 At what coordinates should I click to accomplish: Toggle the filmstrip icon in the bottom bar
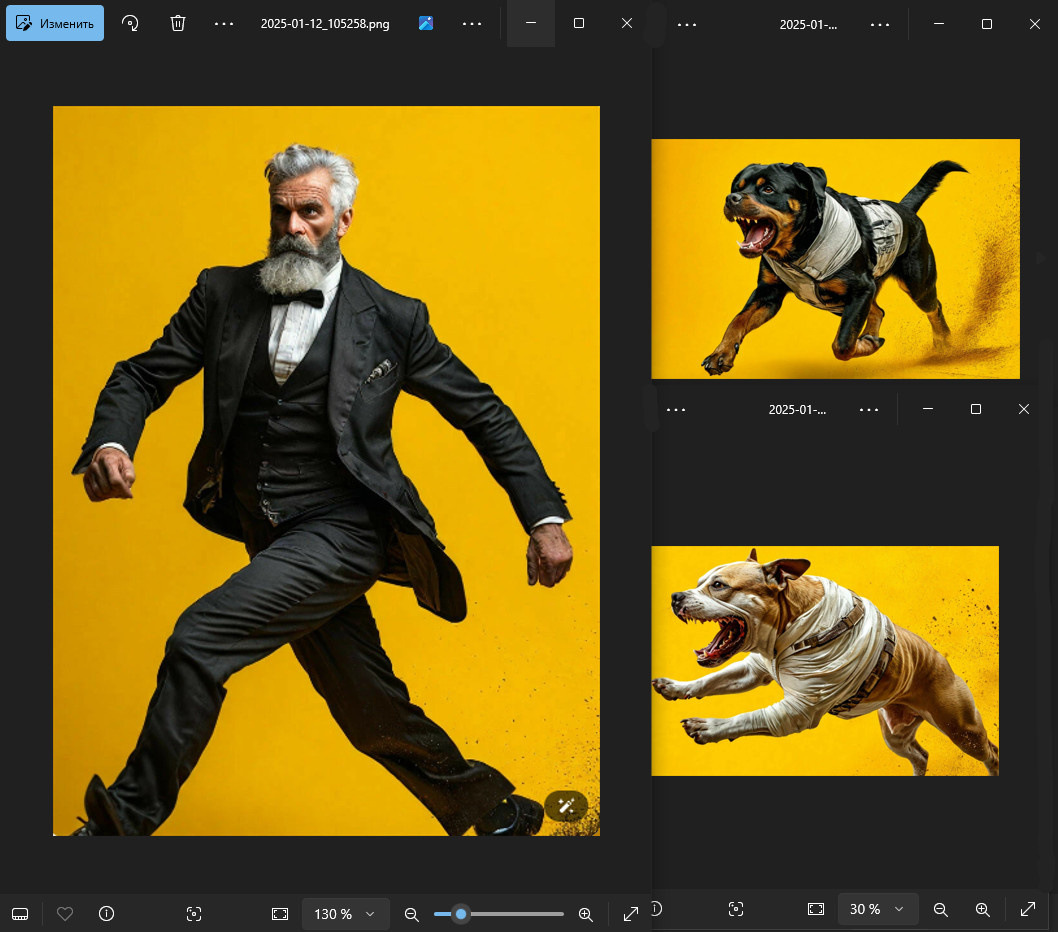coord(20,914)
